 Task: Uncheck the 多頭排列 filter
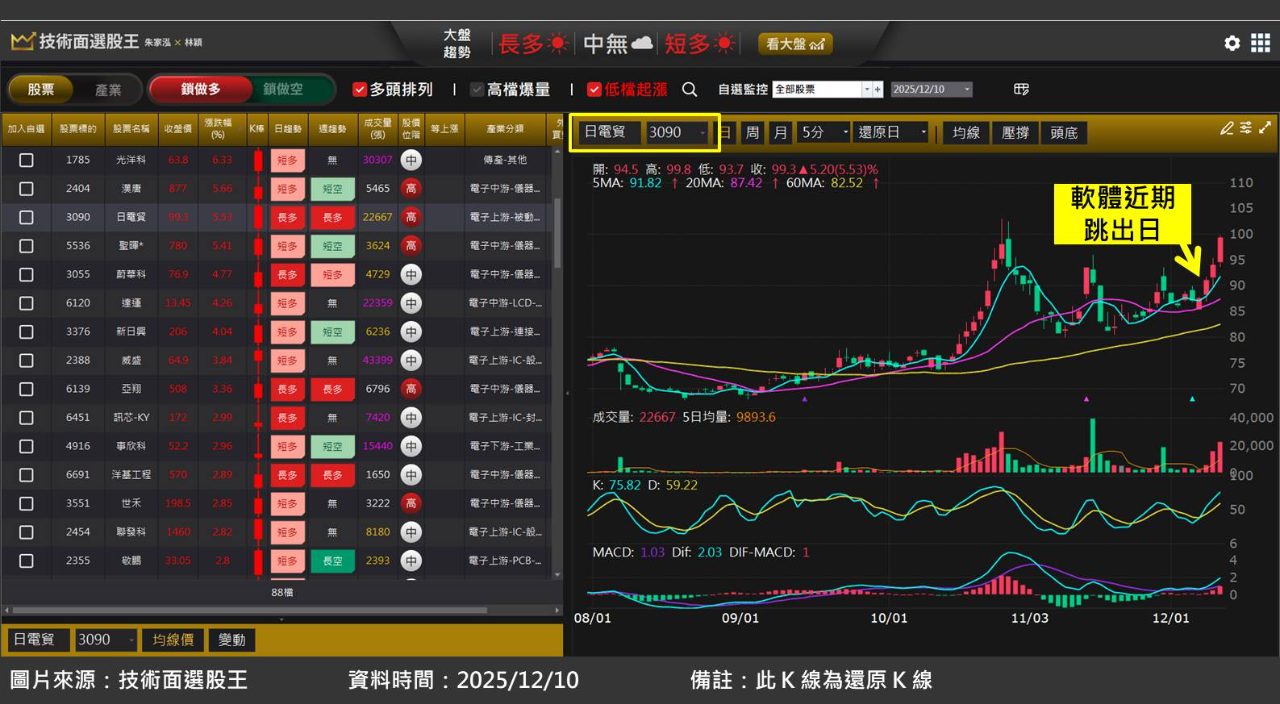360,89
